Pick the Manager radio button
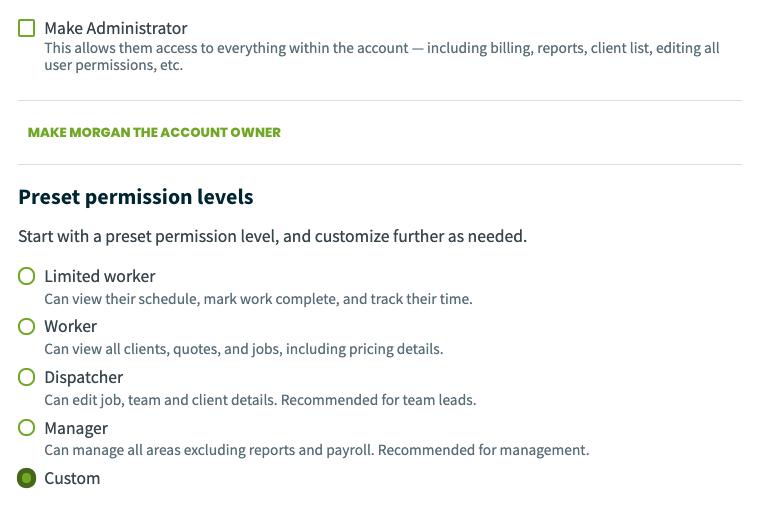The image size is (760, 508). pyautogui.click(x=27, y=428)
